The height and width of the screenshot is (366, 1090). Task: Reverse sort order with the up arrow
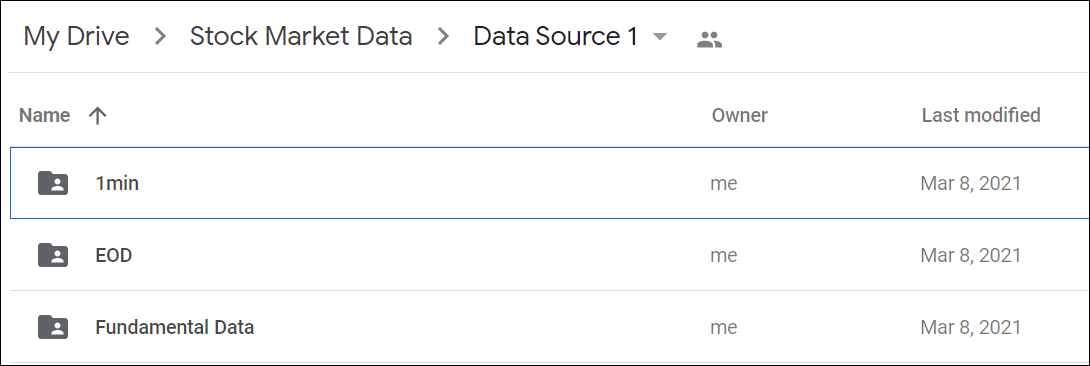[x=97, y=115]
